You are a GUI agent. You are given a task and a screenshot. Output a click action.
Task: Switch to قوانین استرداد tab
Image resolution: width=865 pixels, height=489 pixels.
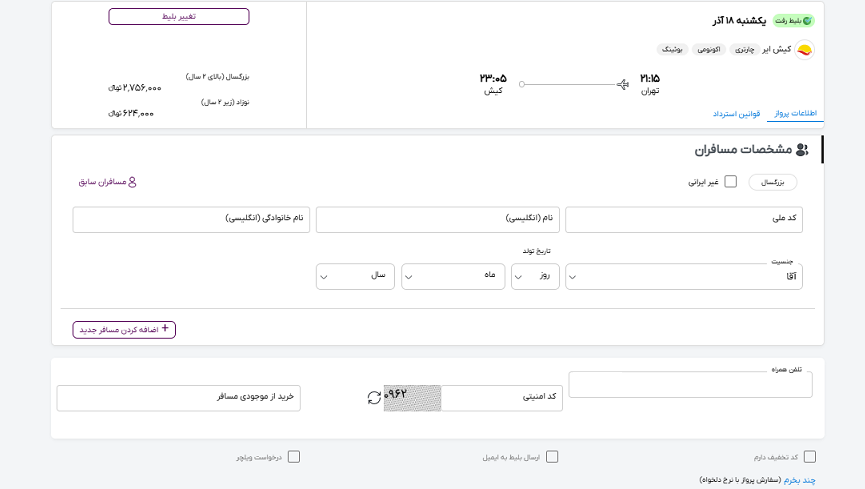tap(736, 114)
